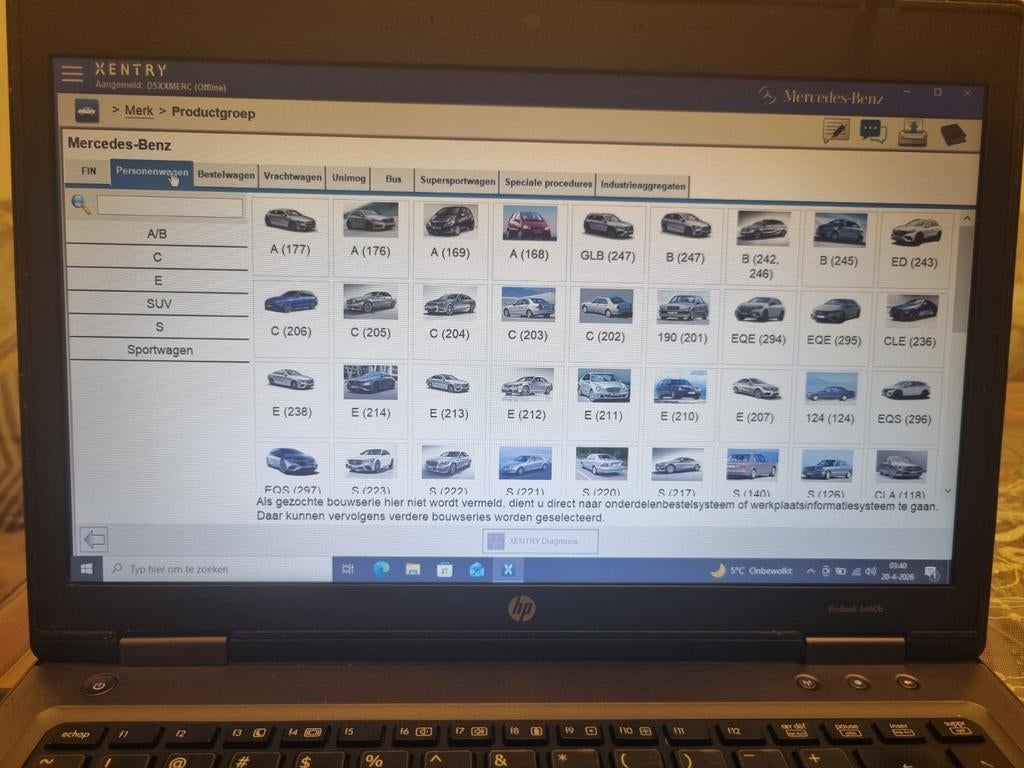Click the print/download icon in toolbar
The width and height of the screenshot is (1024, 768).
click(912, 133)
